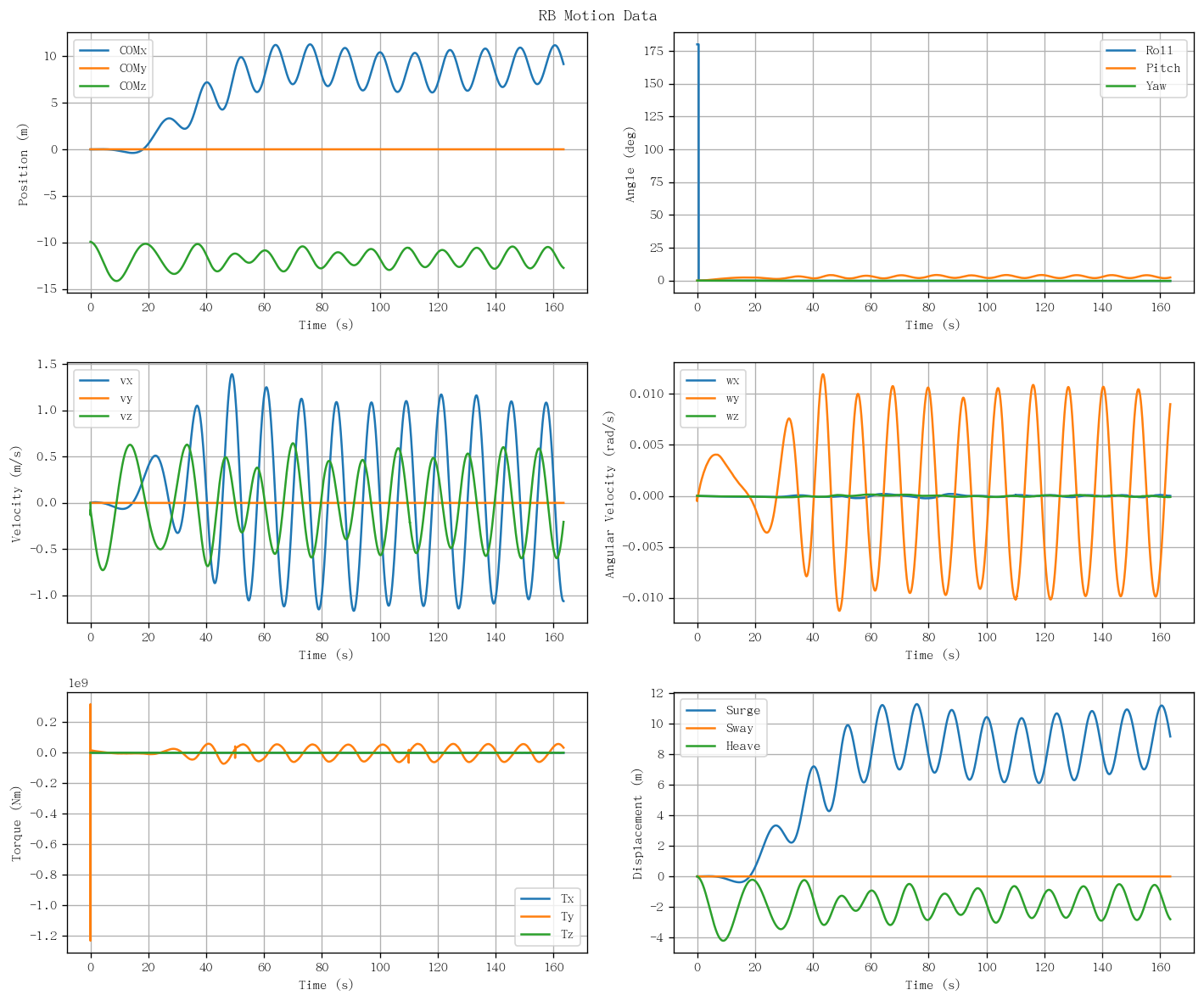Click the Heave legend entry
Viewport: 1204px width, 1001px height.
pyautogui.click(x=724, y=746)
